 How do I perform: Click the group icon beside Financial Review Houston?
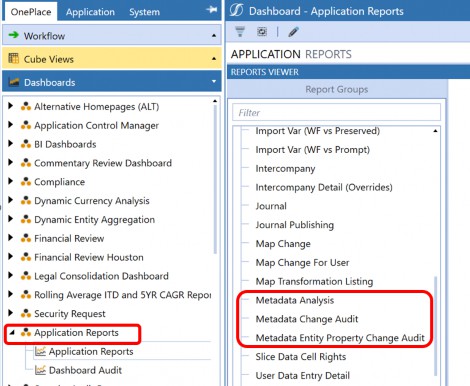pos(26,257)
